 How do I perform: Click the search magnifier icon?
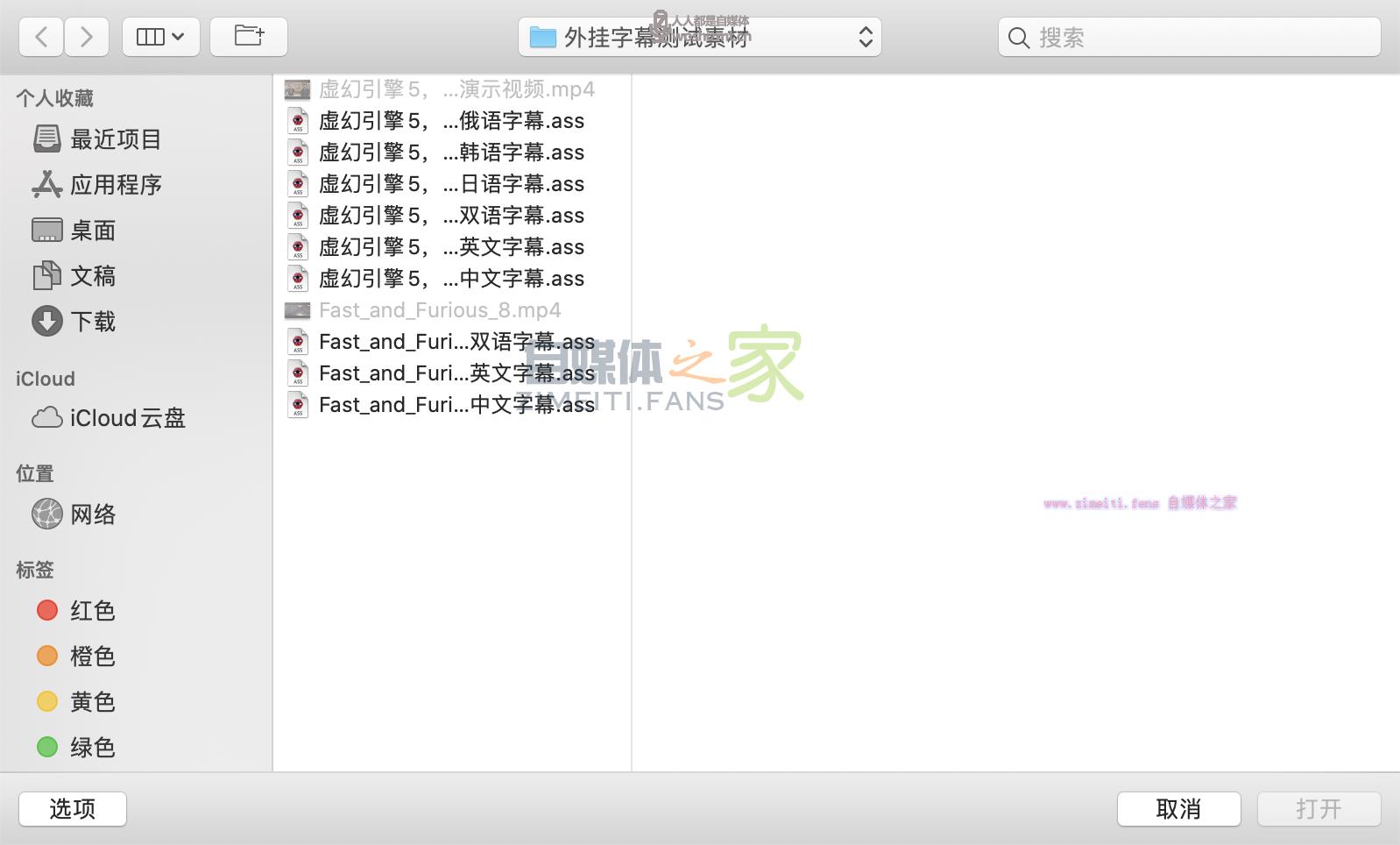[x=1018, y=38]
